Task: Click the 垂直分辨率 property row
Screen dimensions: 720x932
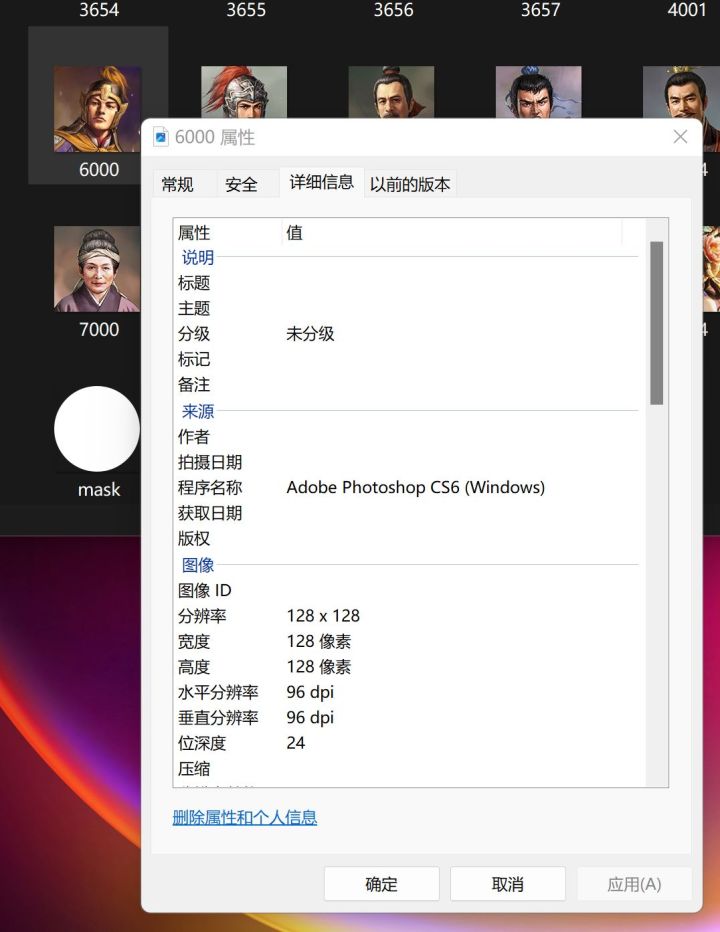Action: 409,717
